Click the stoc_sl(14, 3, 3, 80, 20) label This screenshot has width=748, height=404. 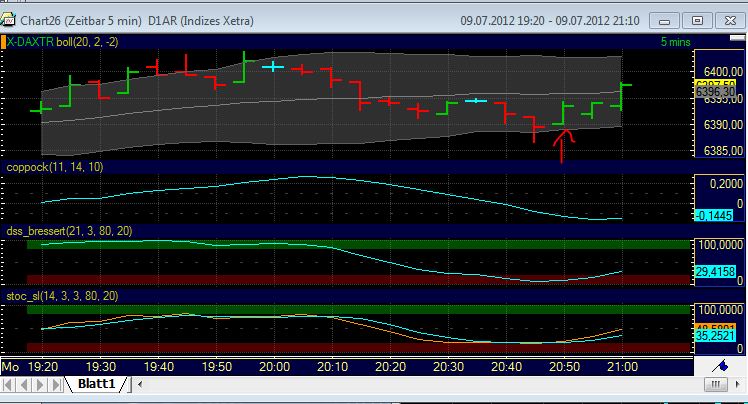(x=62, y=296)
